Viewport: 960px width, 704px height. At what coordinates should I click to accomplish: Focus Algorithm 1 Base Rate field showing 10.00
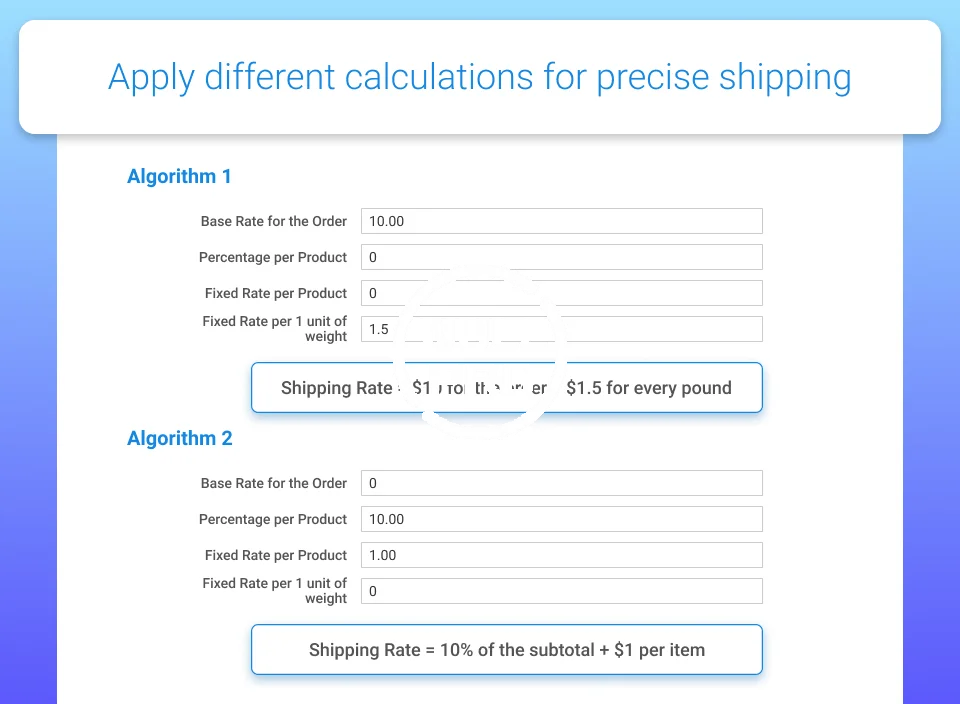pos(561,221)
